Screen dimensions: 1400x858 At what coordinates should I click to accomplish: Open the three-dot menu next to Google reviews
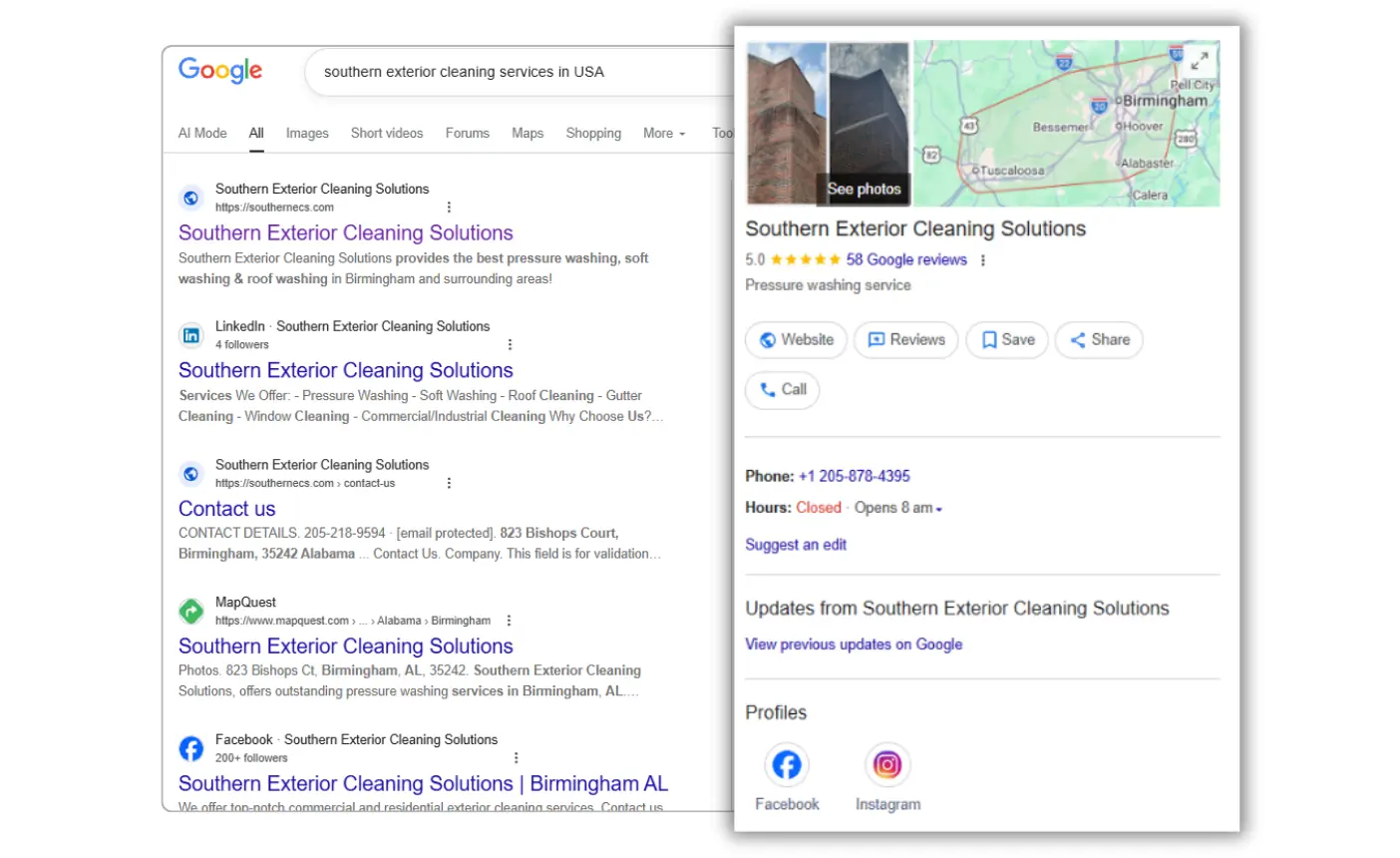click(983, 260)
